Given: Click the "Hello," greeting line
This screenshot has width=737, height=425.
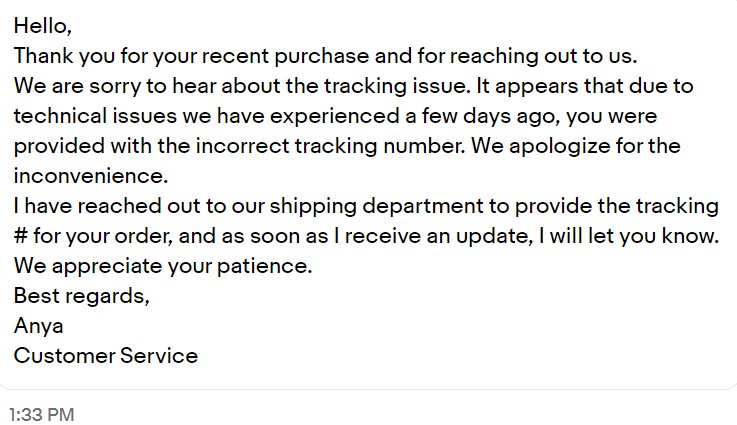Looking at the screenshot, I should 43,25.
